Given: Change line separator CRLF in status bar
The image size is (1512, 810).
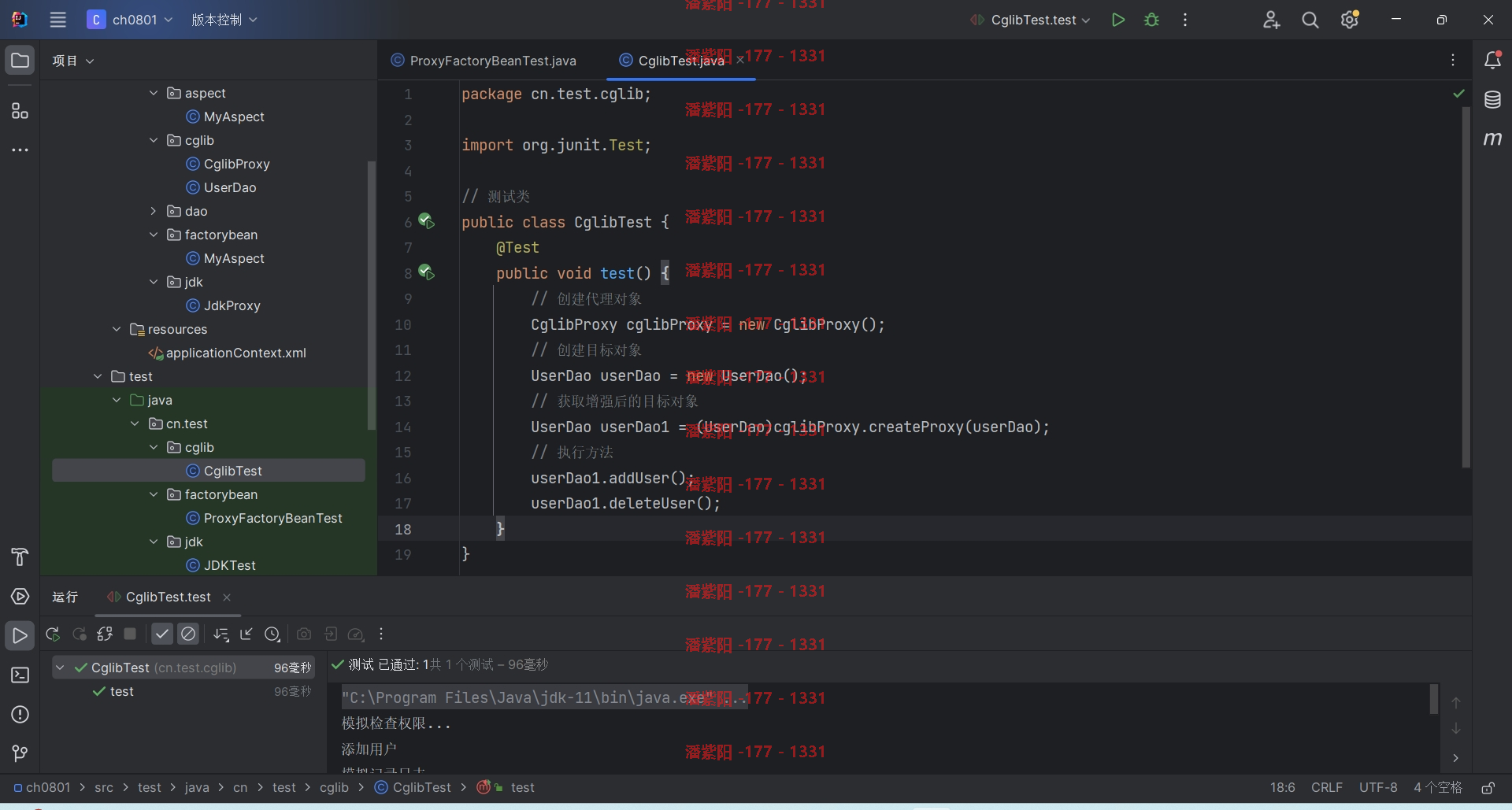Looking at the screenshot, I should (1327, 788).
